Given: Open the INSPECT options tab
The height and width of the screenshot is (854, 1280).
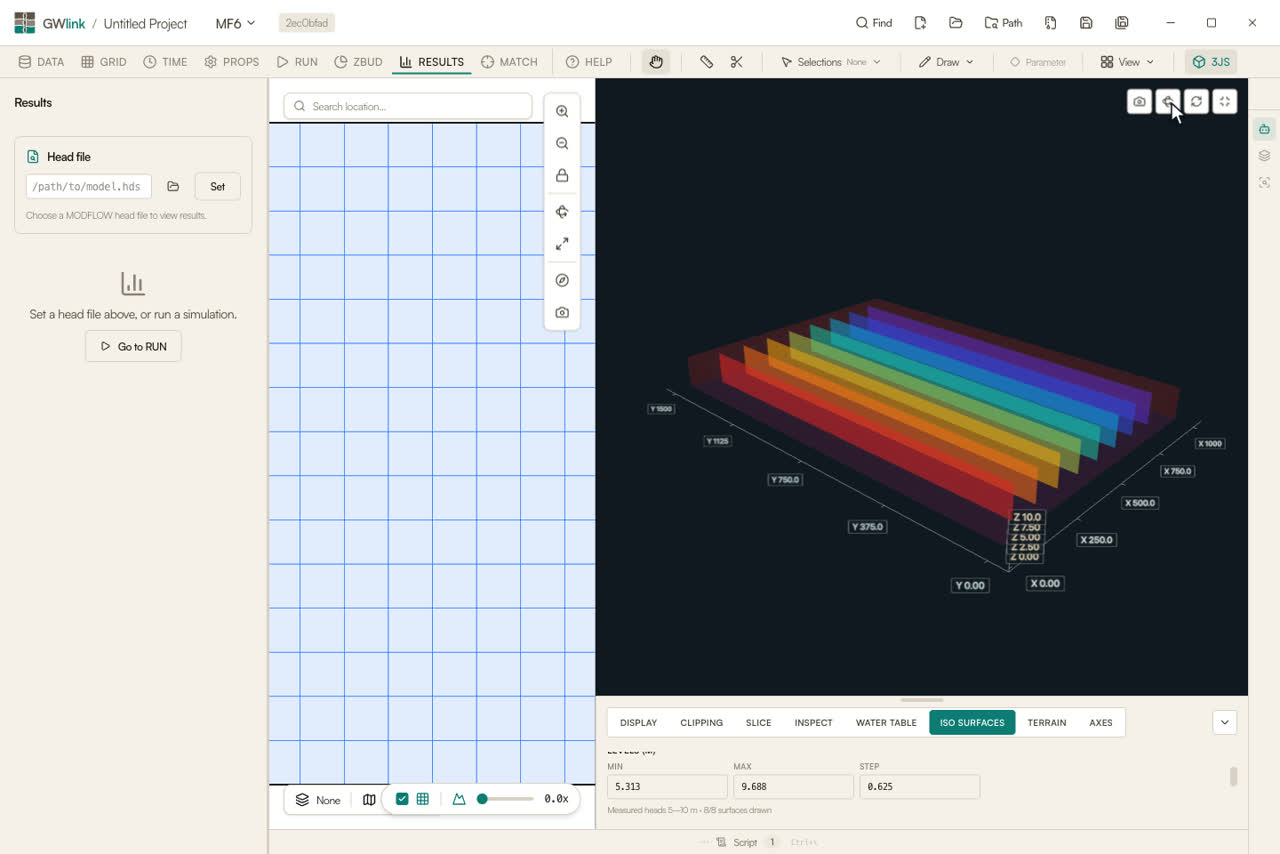Looking at the screenshot, I should tap(813, 722).
